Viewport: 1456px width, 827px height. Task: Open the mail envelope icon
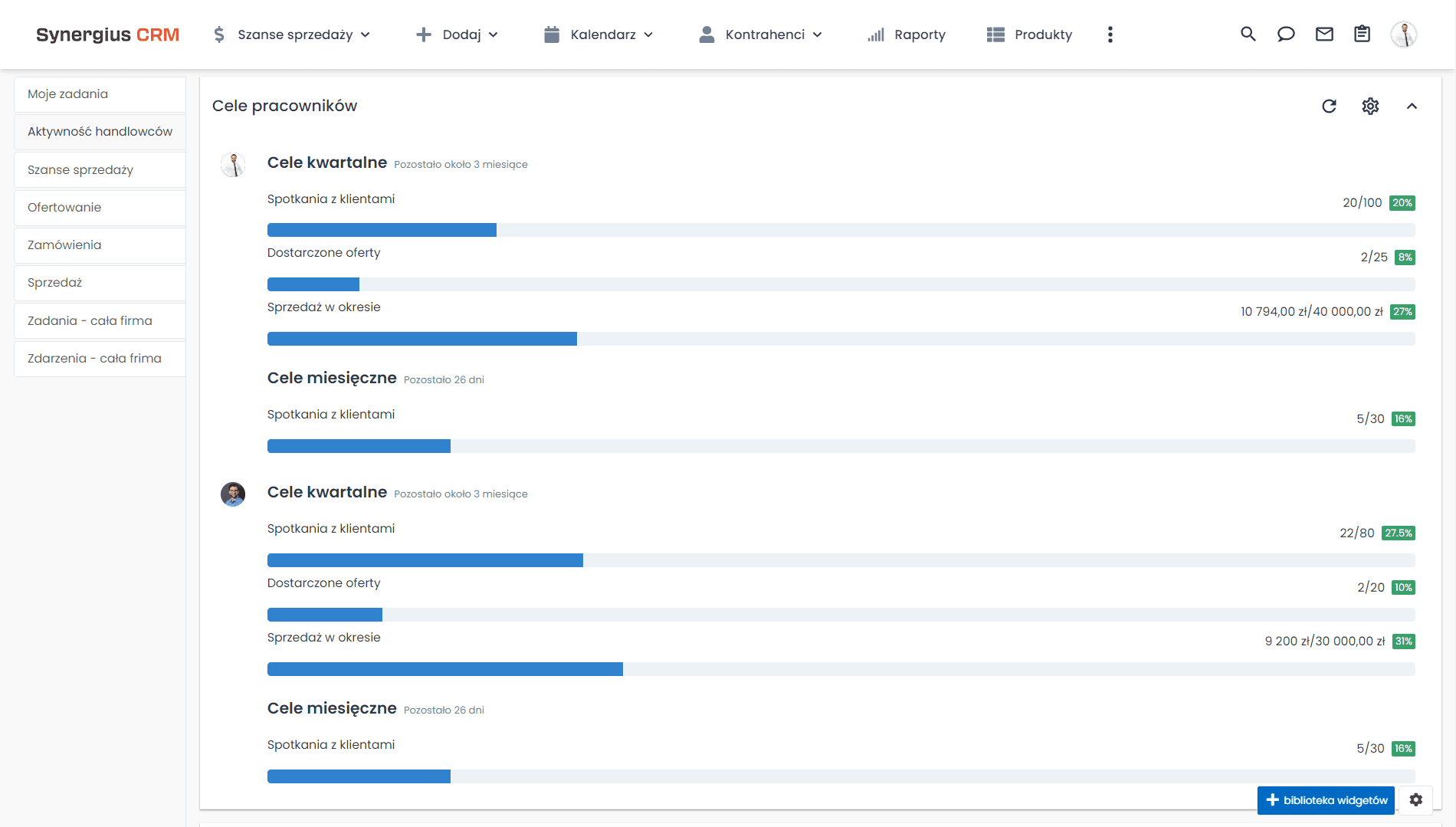[1324, 34]
